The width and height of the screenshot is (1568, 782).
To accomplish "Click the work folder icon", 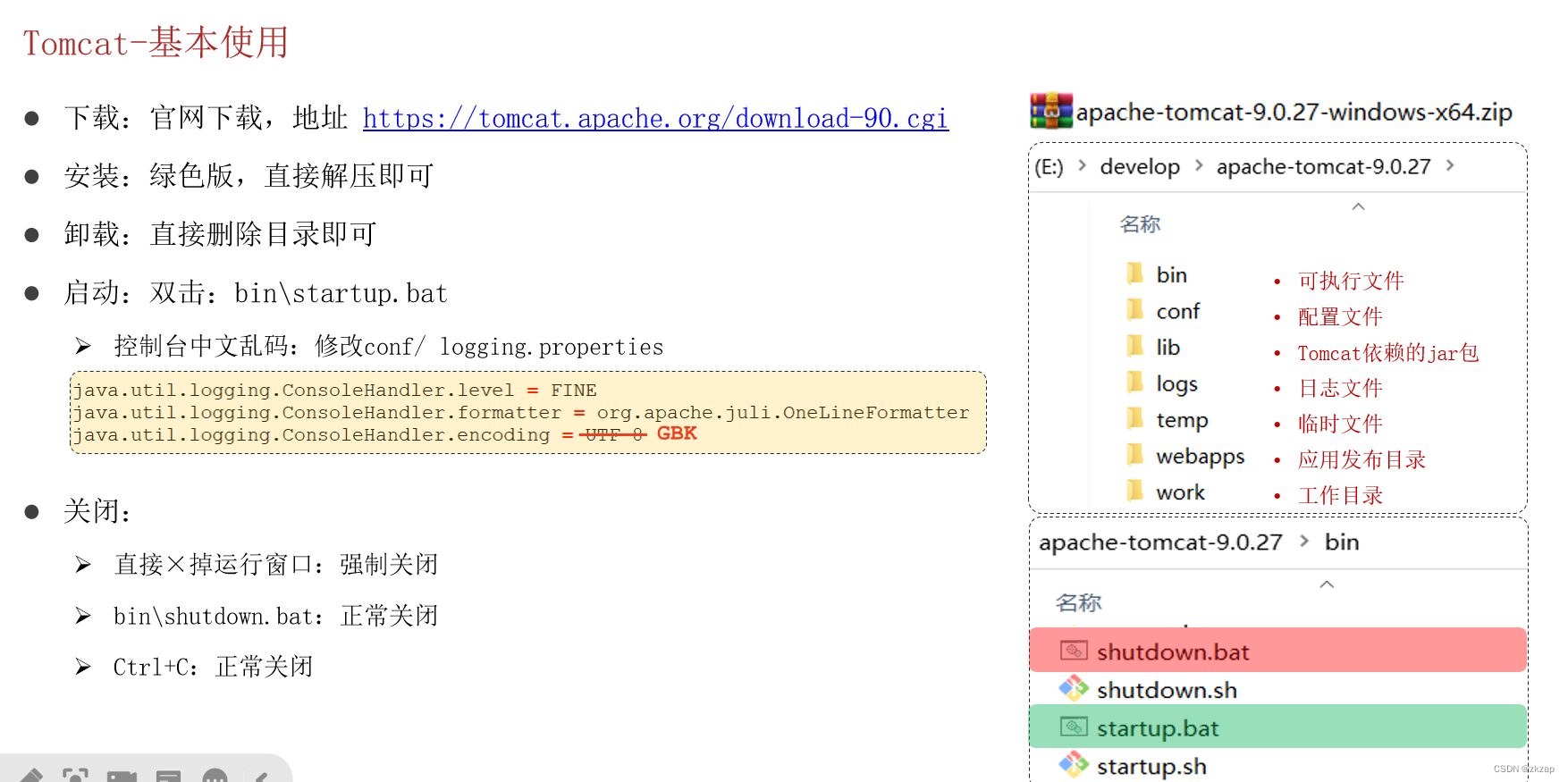I will (1134, 490).
